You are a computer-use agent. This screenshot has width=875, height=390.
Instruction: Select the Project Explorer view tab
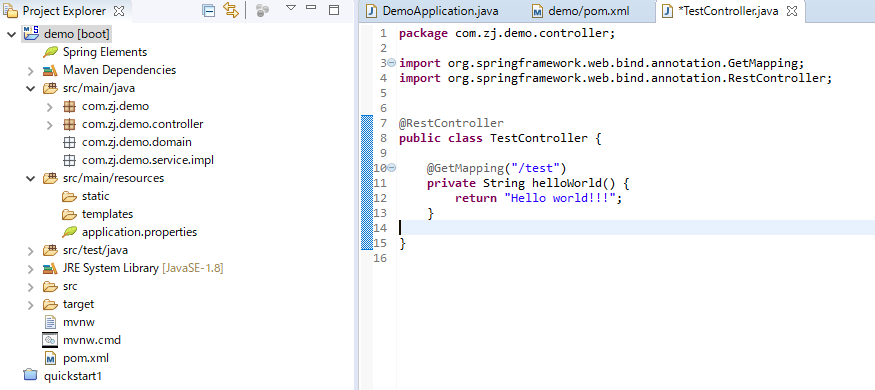[x=64, y=11]
